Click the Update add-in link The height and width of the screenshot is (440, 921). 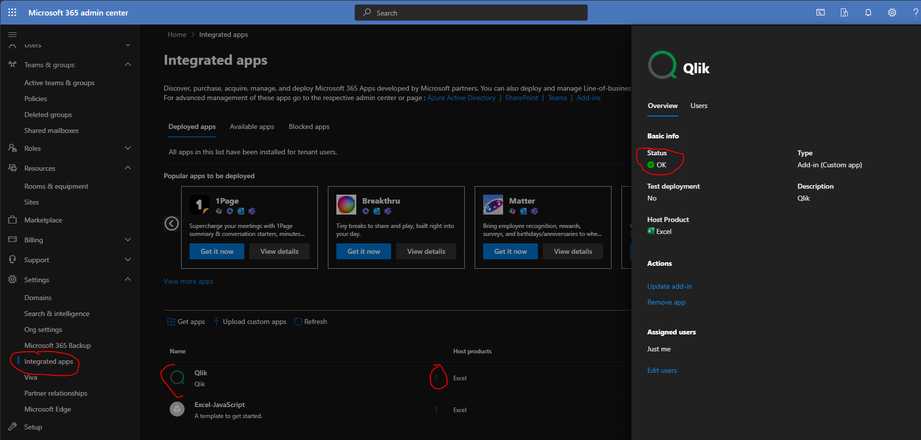[670, 287]
